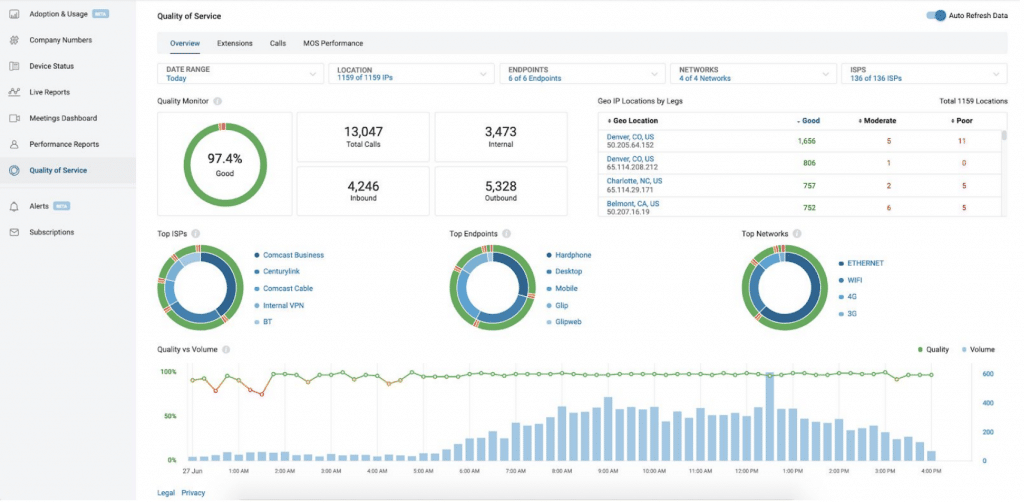
Task: Click the Live Reports chart icon
Action: click(x=14, y=92)
